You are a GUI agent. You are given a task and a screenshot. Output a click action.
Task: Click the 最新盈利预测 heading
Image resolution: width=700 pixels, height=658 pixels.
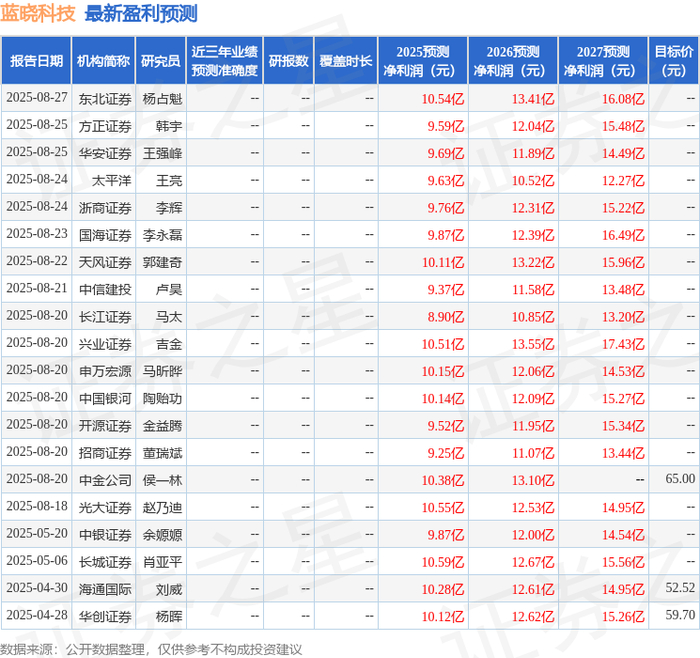pyautogui.click(x=141, y=13)
